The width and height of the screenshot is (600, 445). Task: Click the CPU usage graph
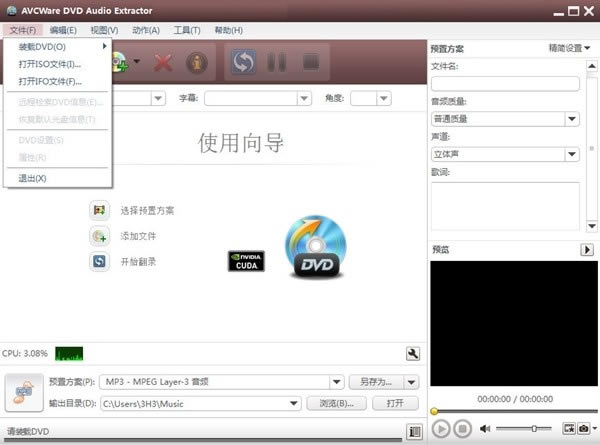click(x=69, y=354)
